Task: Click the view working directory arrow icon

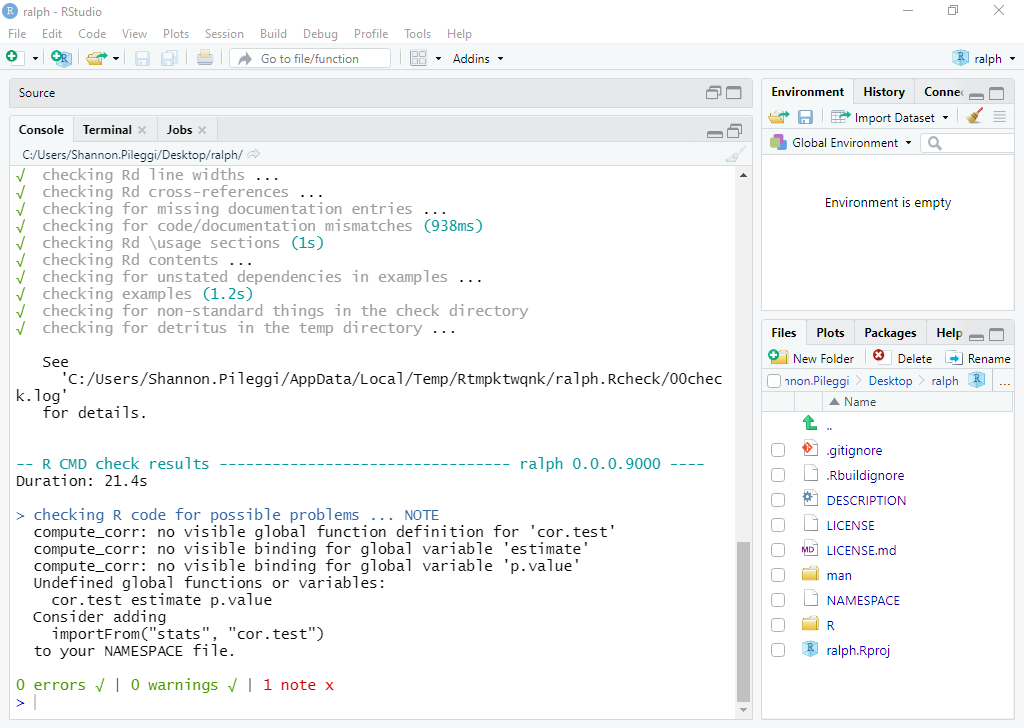Action: tap(253, 155)
